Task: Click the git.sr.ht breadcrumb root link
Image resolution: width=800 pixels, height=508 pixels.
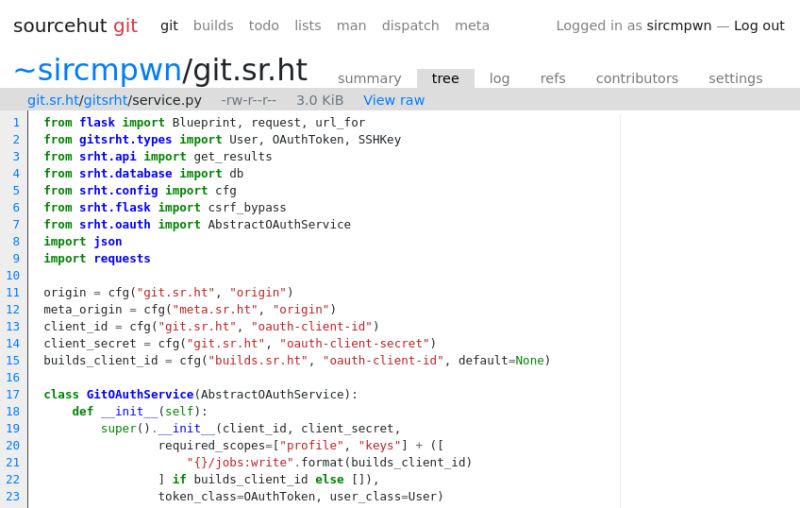Action: (52, 100)
